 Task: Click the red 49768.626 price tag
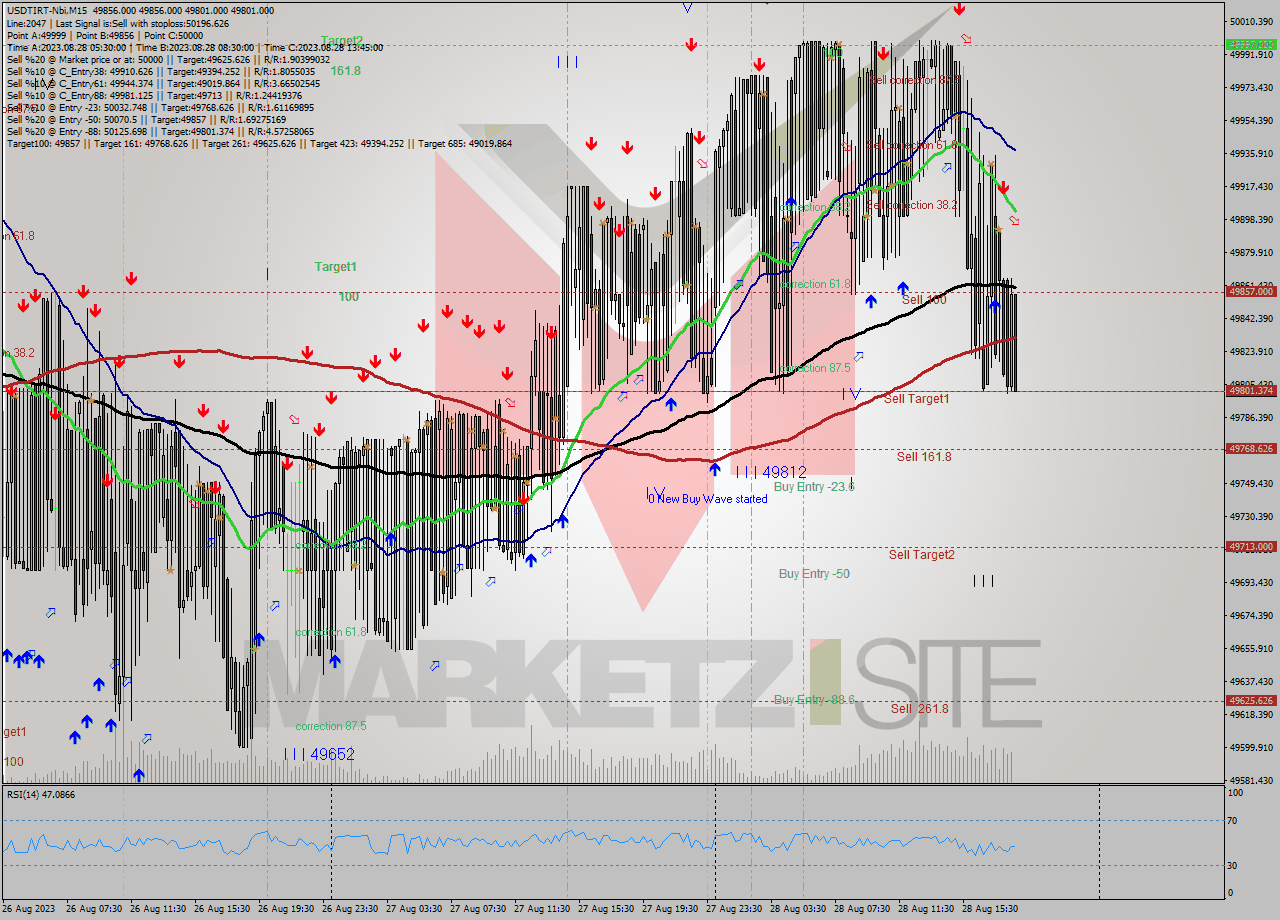(x=1251, y=448)
